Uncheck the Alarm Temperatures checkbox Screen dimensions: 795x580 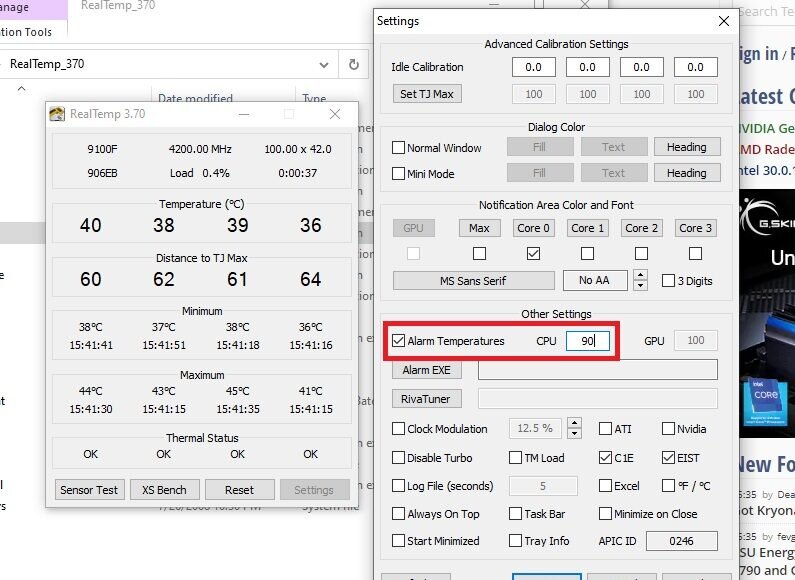(x=399, y=340)
